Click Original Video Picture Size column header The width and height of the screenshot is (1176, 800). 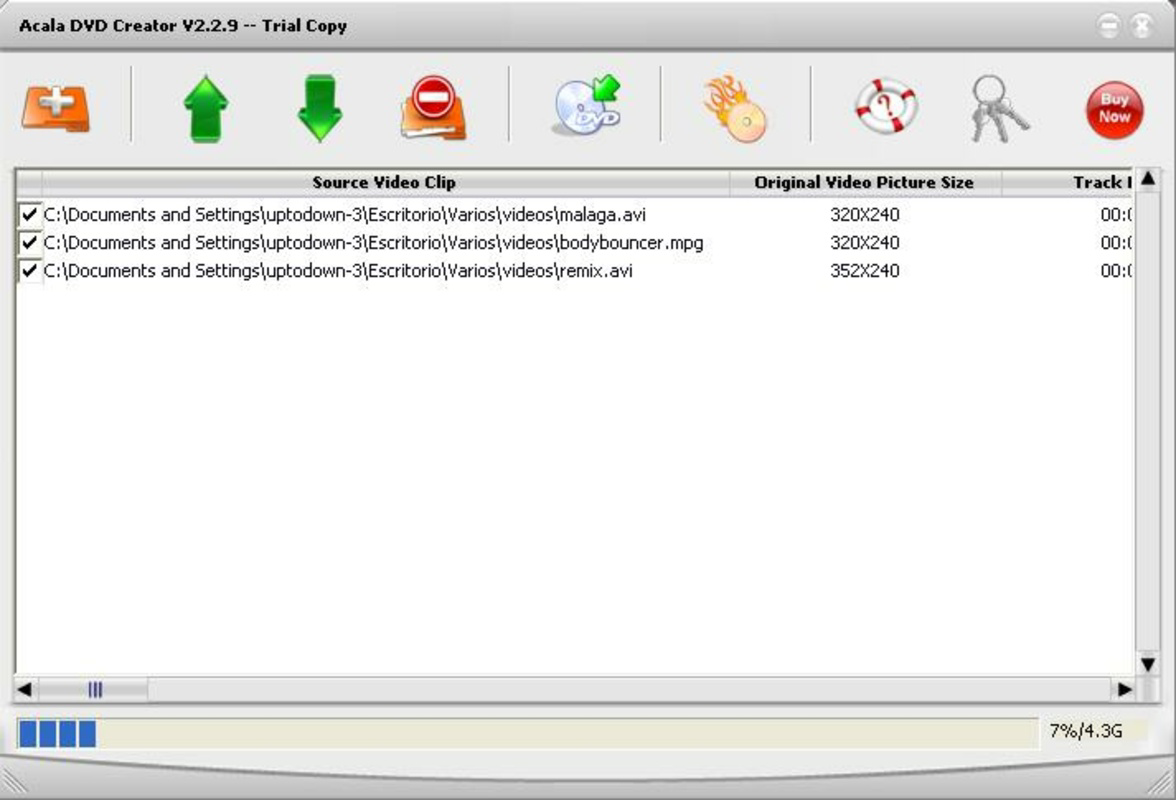[x=864, y=182]
